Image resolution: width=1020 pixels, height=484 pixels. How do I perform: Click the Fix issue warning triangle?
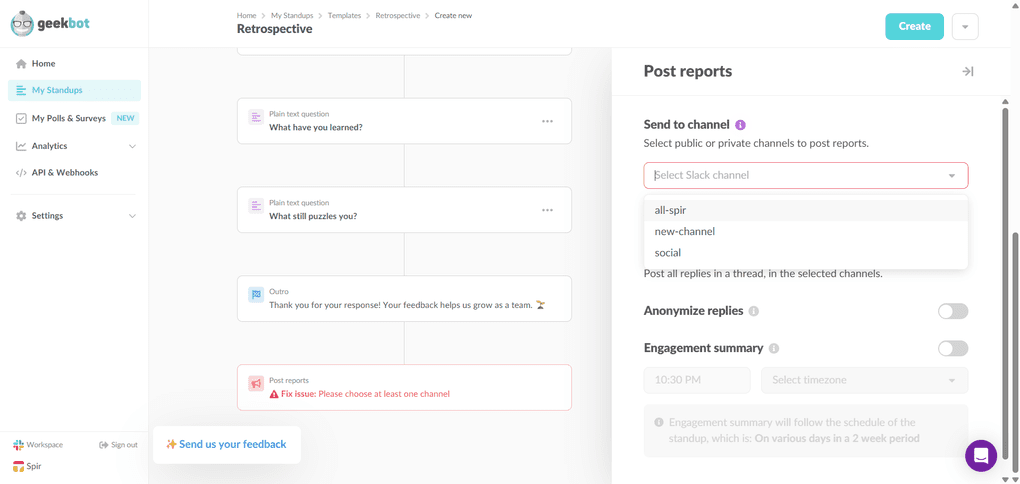pos(275,394)
